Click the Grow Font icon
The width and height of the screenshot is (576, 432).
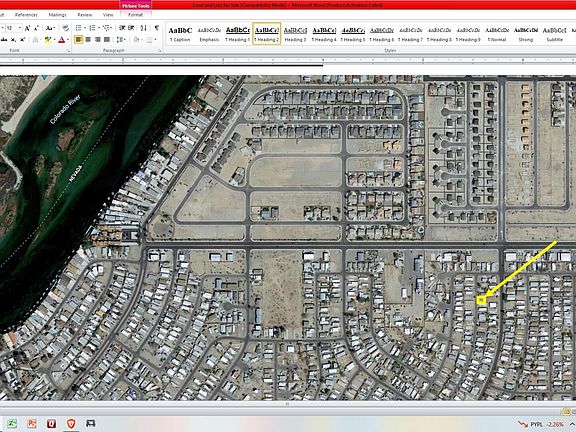[x=27, y=28]
